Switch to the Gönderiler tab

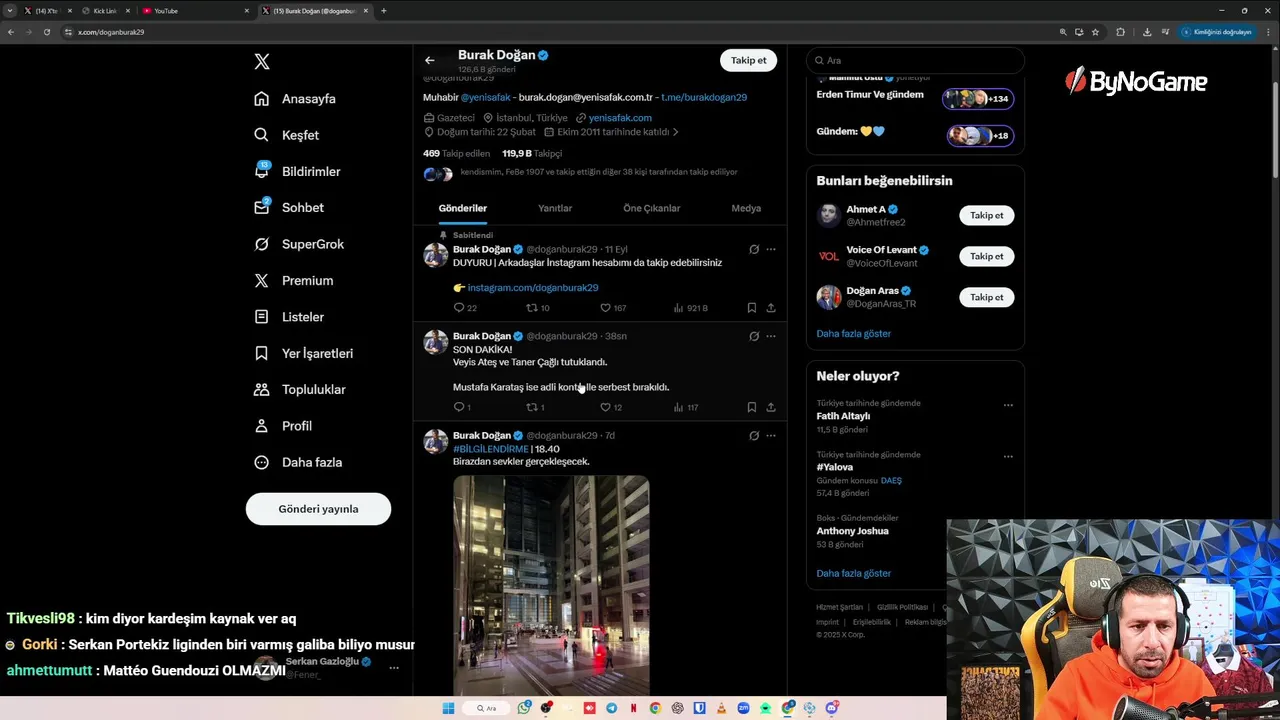tap(462, 208)
